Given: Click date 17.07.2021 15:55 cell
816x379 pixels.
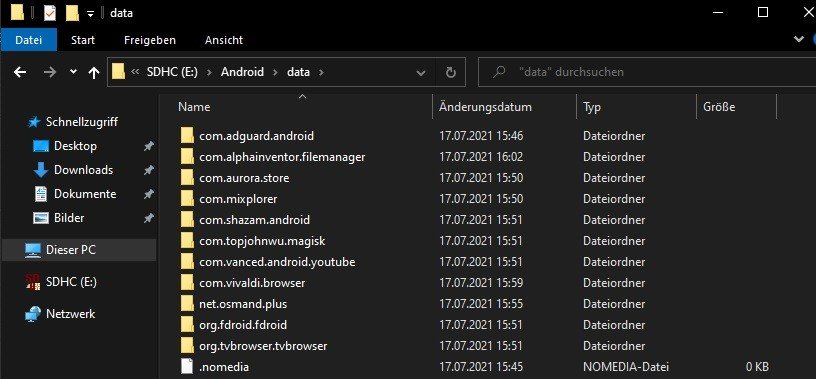Looking at the screenshot, I should (x=481, y=304).
